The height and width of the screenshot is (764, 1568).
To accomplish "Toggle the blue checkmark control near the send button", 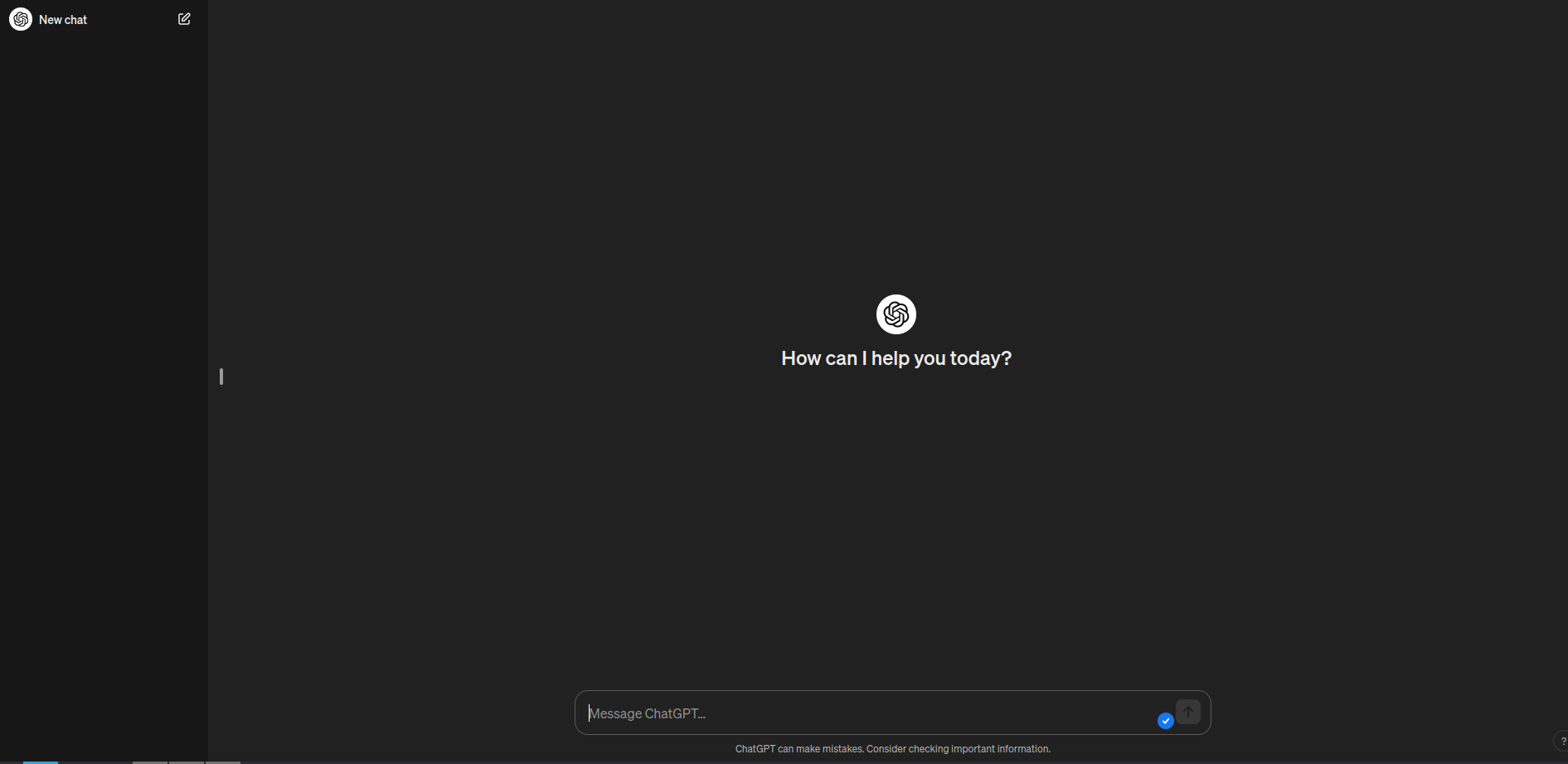I will point(1165,721).
